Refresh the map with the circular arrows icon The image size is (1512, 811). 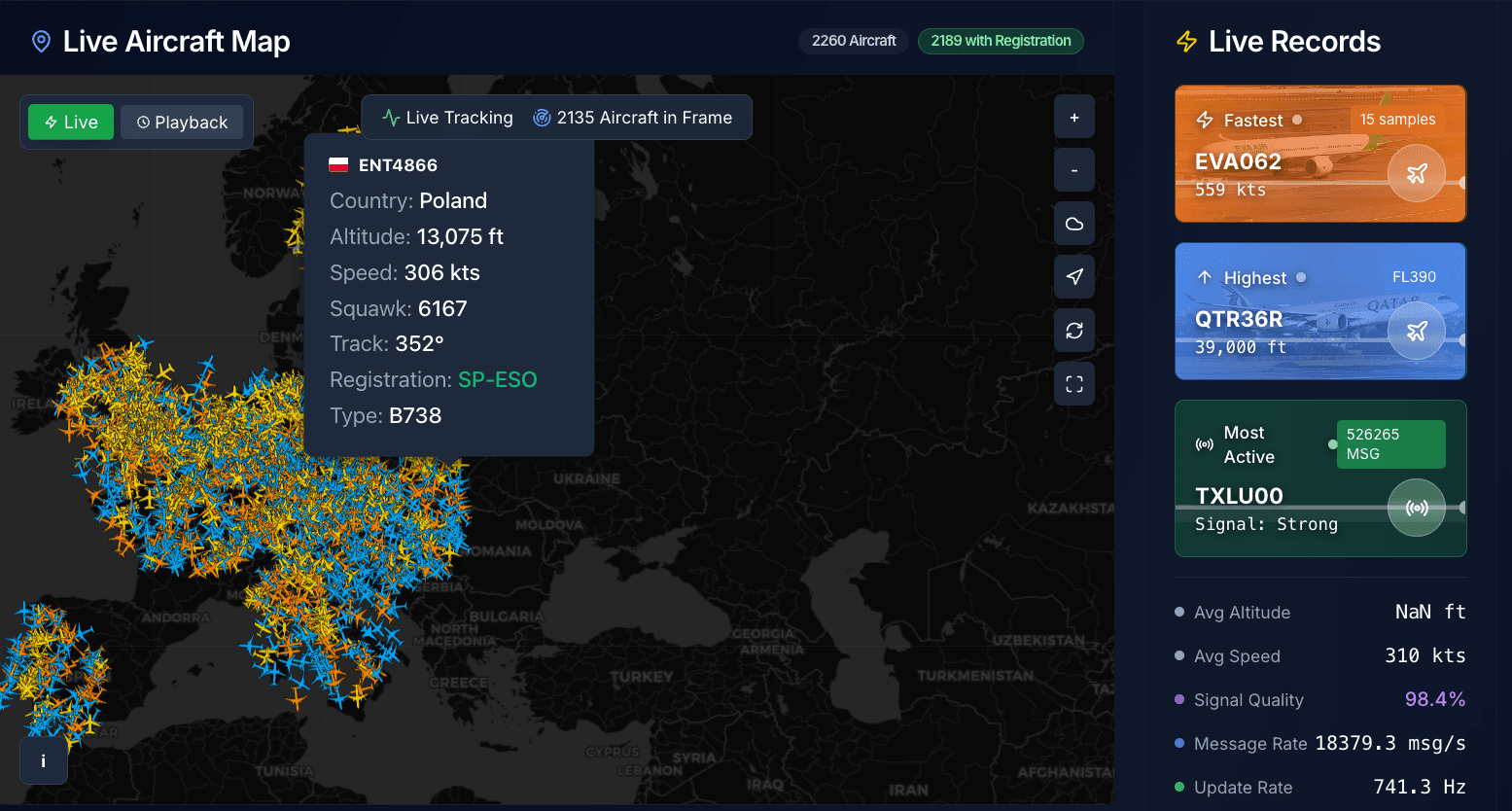click(1073, 331)
